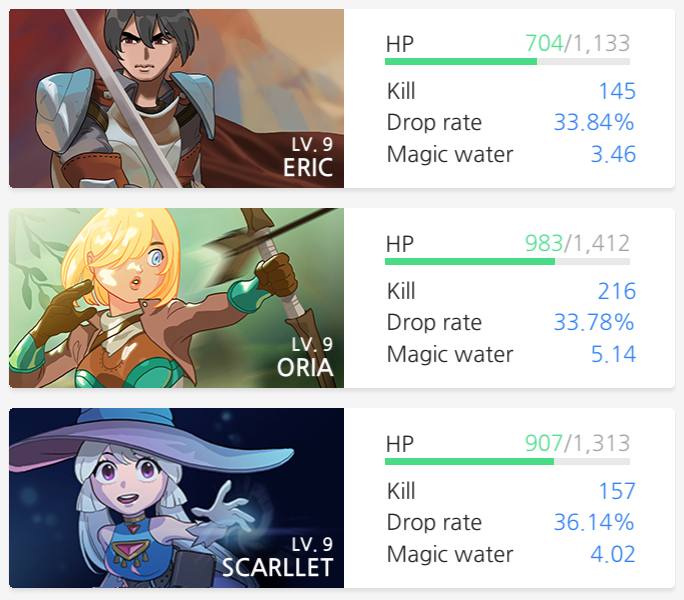Screen dimensions: 684x600
Task: Click Oria's Drop rate 33.78%
Action: [594, 322]
